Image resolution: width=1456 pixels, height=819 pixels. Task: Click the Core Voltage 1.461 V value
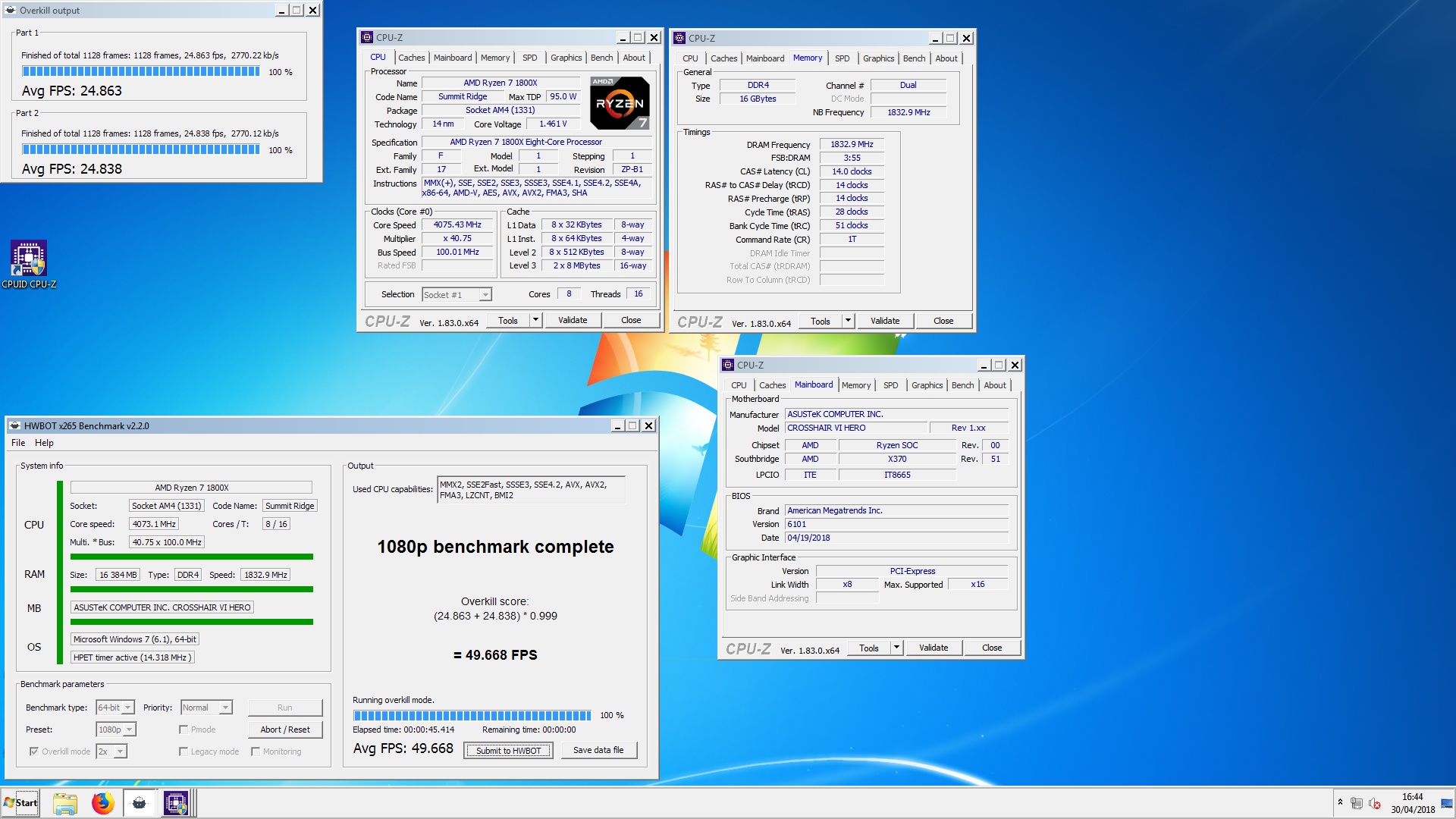553,124
